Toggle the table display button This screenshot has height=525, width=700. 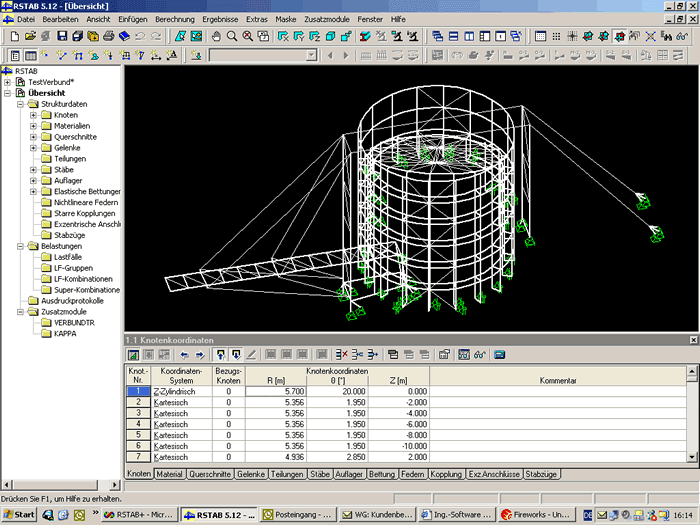pos(30,55)
